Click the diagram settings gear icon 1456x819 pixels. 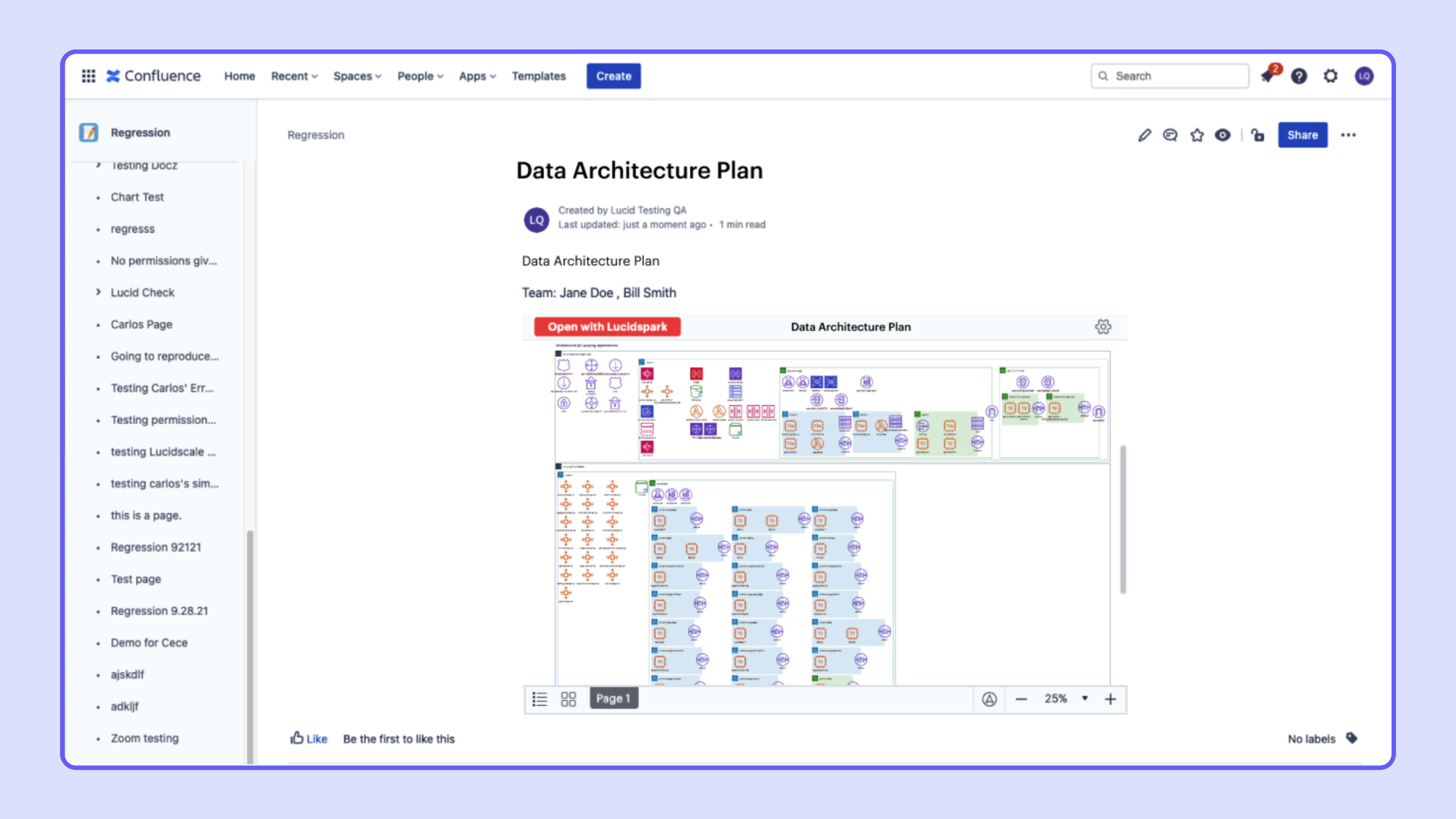1103,327
